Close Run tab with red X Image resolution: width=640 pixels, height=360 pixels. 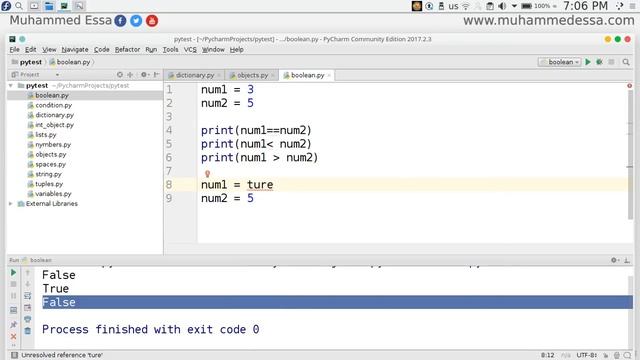pos(13,336)
